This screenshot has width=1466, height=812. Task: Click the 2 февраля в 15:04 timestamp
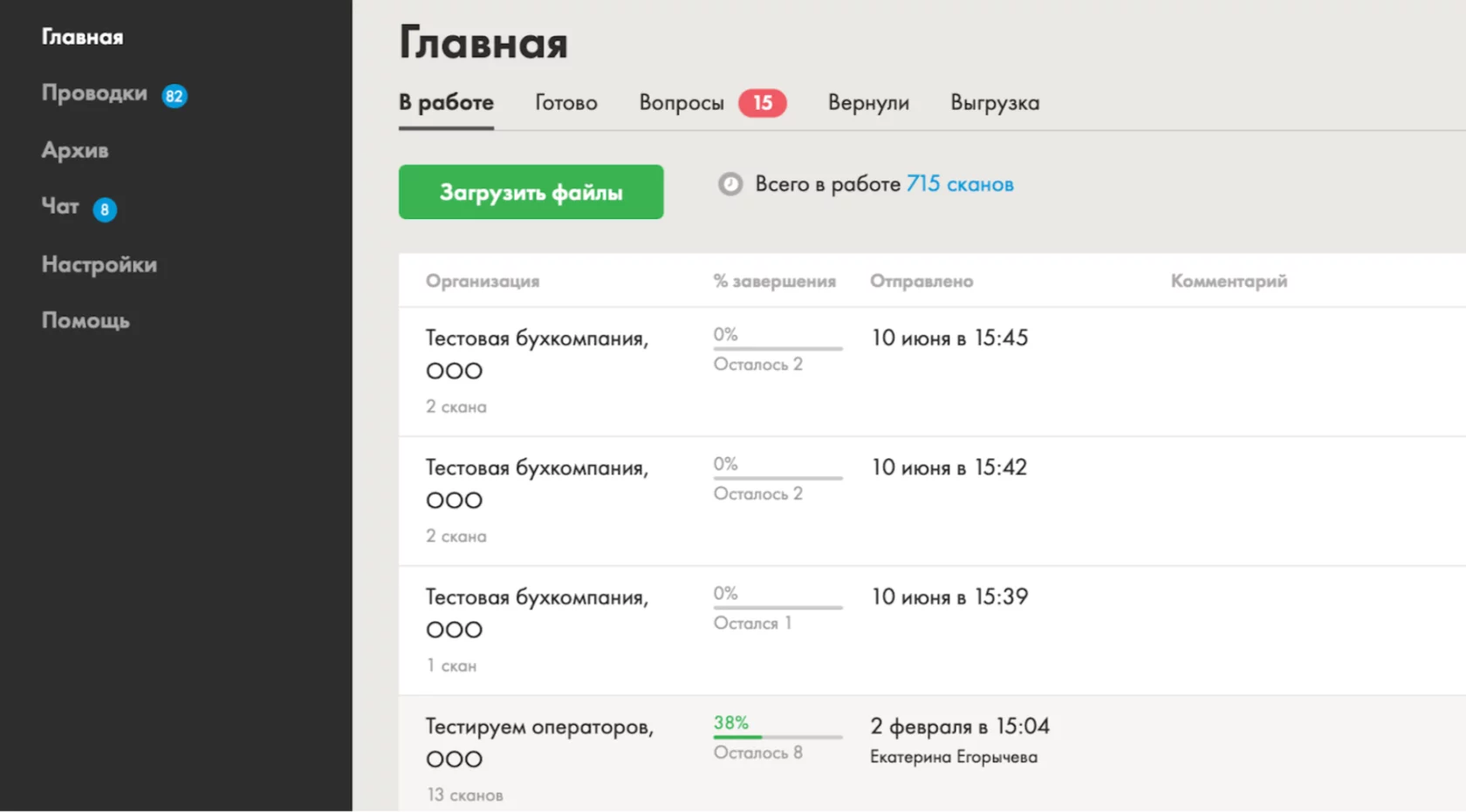tap(960, 726)
